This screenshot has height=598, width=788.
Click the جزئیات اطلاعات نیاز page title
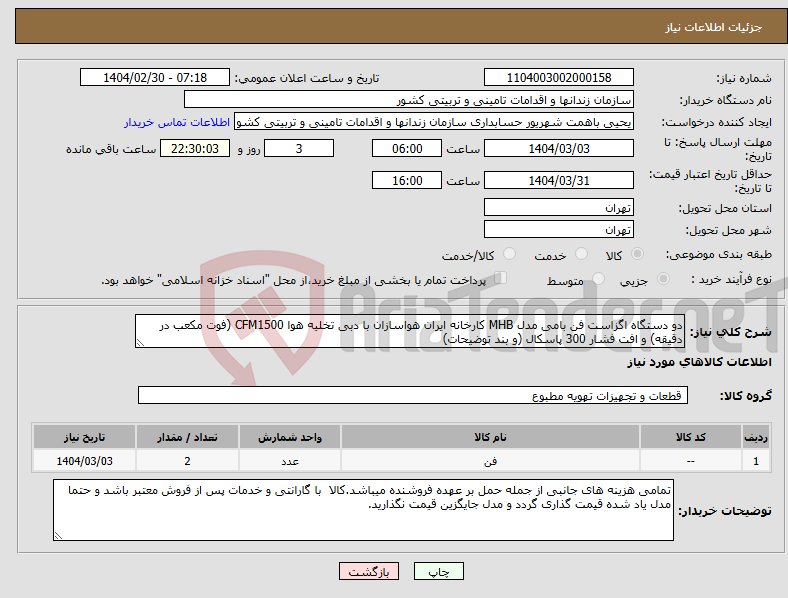tap(714, 27)
